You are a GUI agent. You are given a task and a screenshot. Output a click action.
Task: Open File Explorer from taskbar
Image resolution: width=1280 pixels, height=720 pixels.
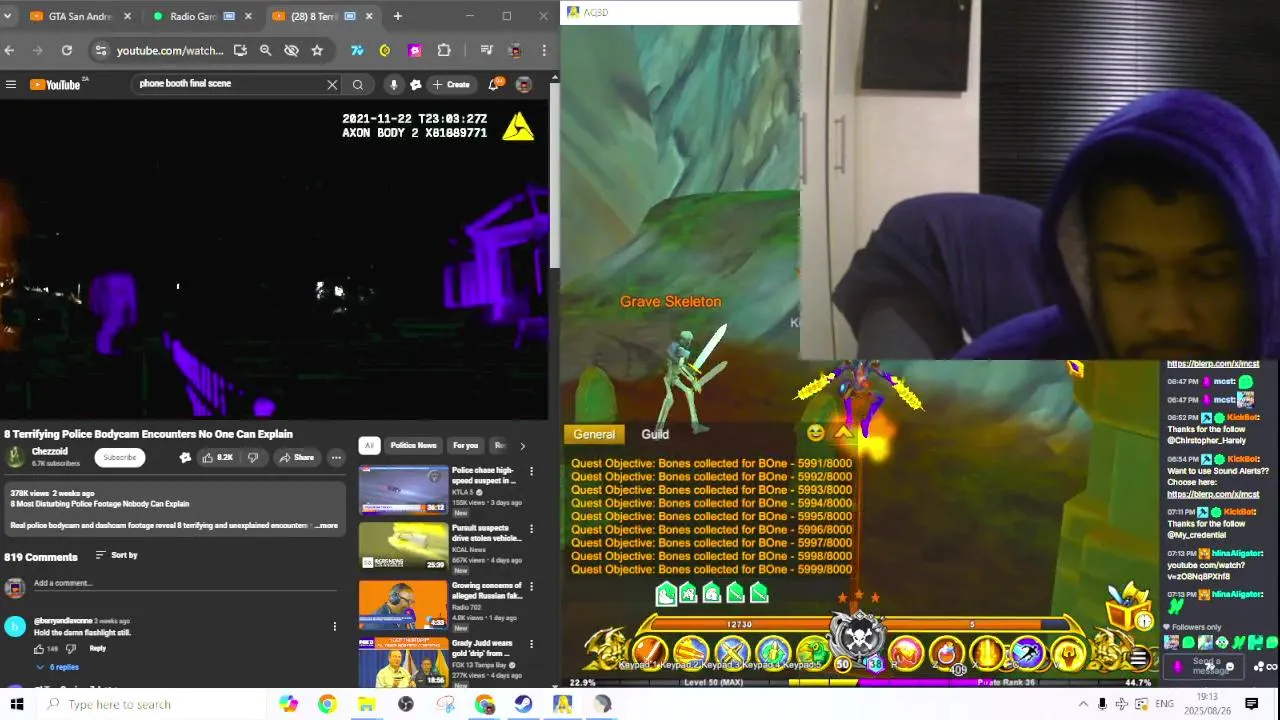pyautogui.click(x=366, y=704)
